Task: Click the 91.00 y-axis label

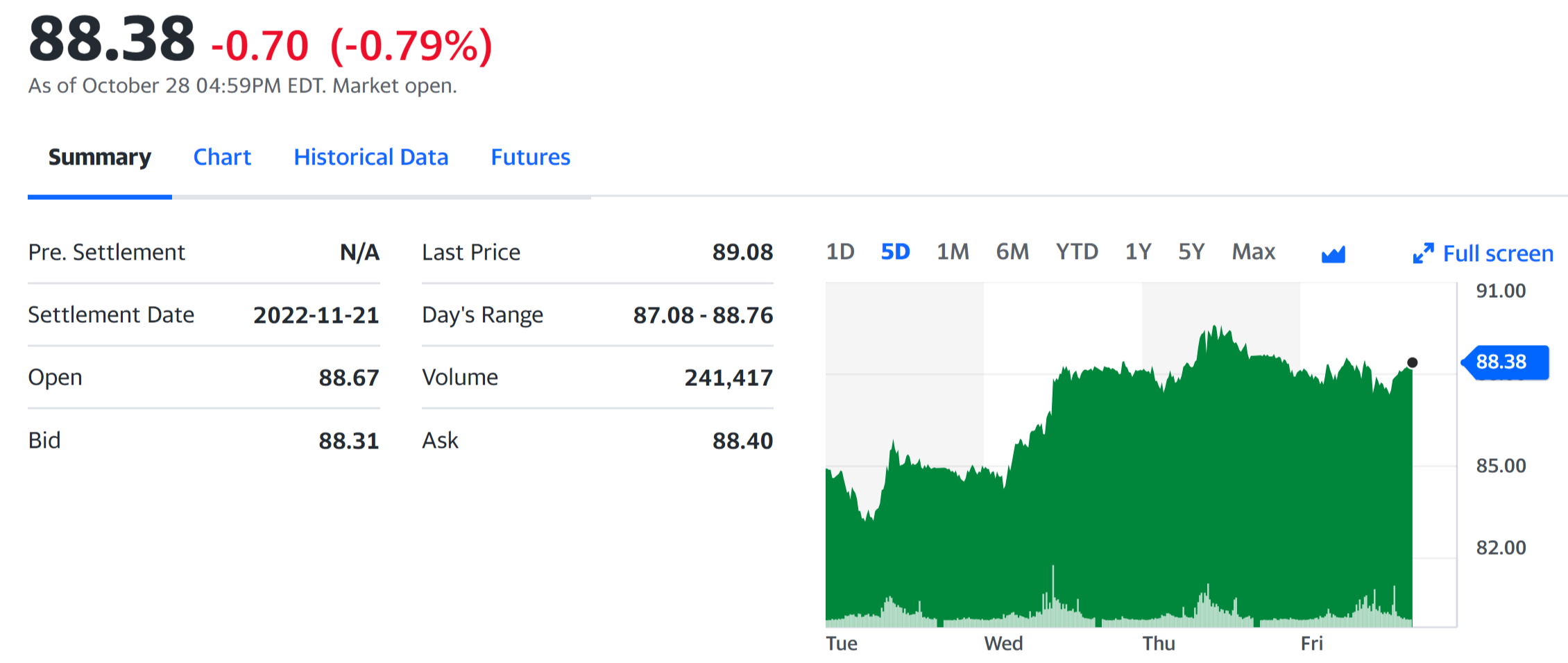Action: click(x=1501, y=291)
